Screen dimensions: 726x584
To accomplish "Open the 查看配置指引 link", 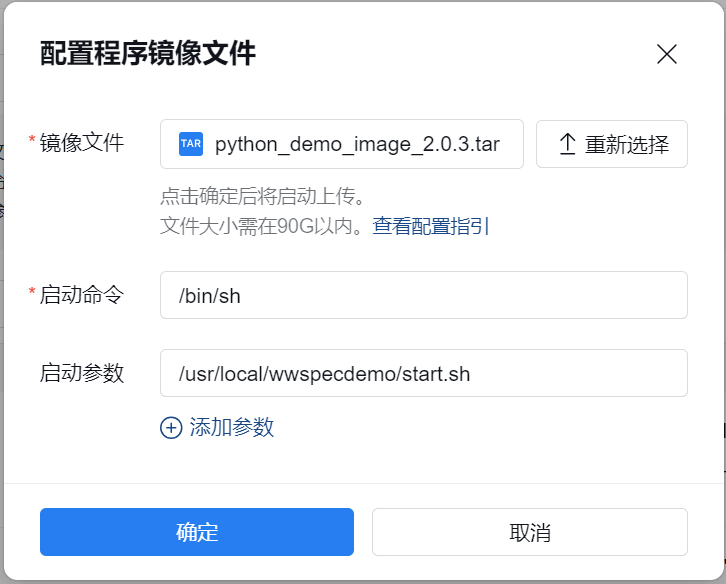I will [x=431, y=226].
